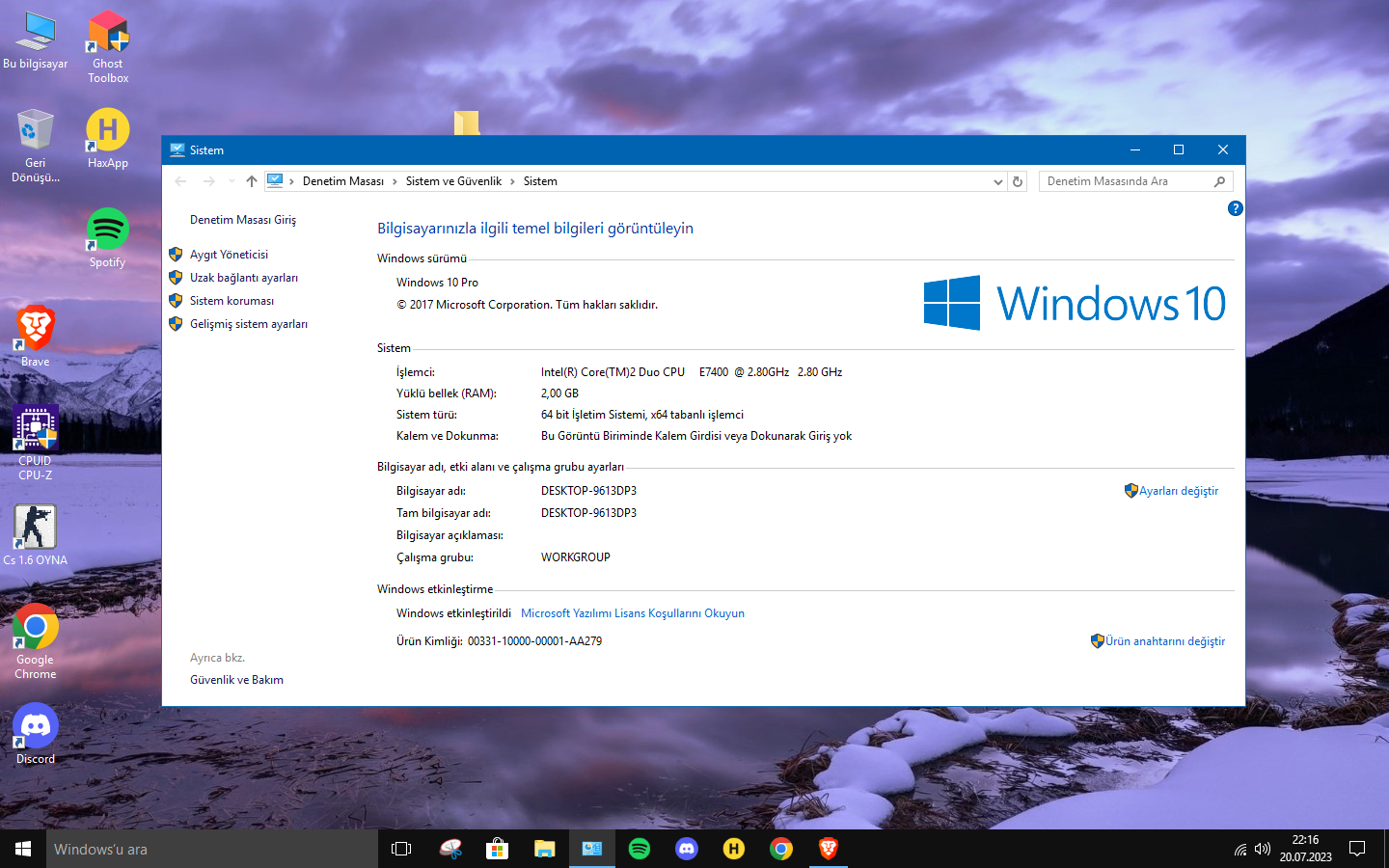Select the folder icon on the desktop behind the window
The height and width of the screenshot is (868, 1389).
[467, 122]
